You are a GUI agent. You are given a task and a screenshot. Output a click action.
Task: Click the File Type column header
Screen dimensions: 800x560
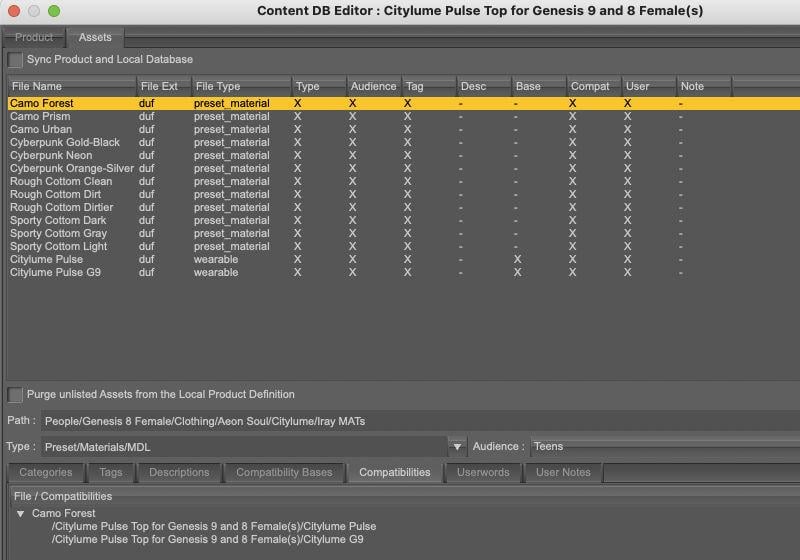click(241, 86)
